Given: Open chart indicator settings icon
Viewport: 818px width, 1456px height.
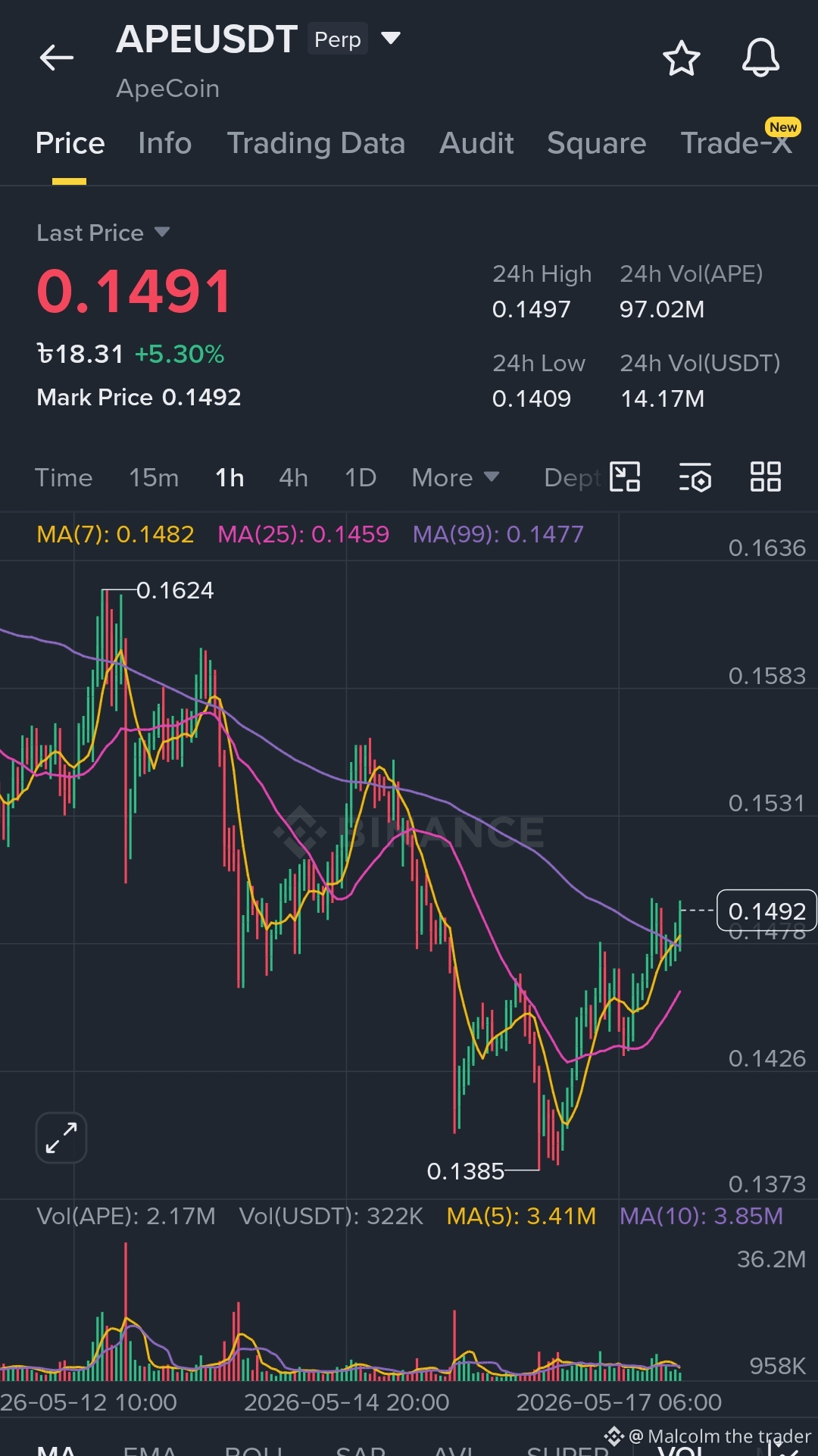Looking at the screenshot, I should tap(695, 477).
